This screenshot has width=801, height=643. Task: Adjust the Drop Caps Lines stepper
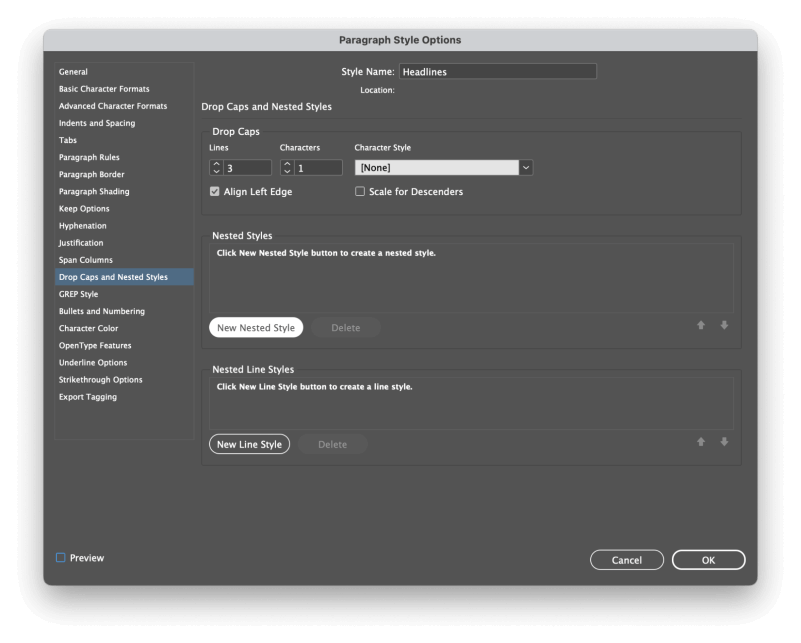click(217, 168)
